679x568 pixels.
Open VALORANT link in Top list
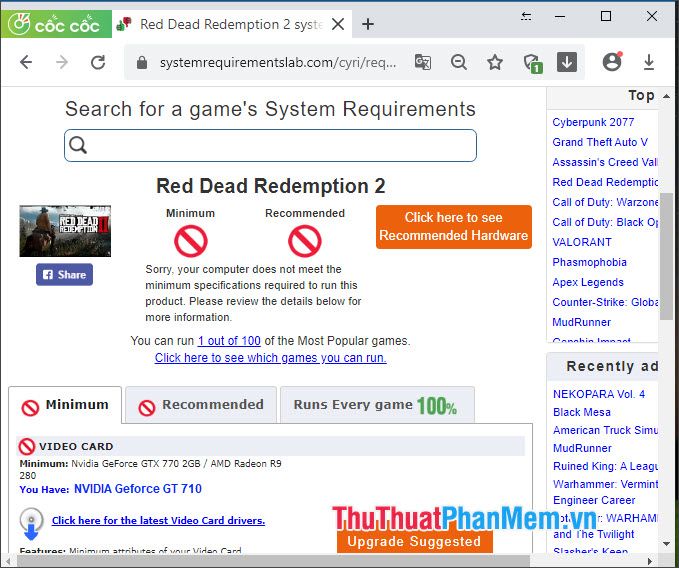pos(582,242)
